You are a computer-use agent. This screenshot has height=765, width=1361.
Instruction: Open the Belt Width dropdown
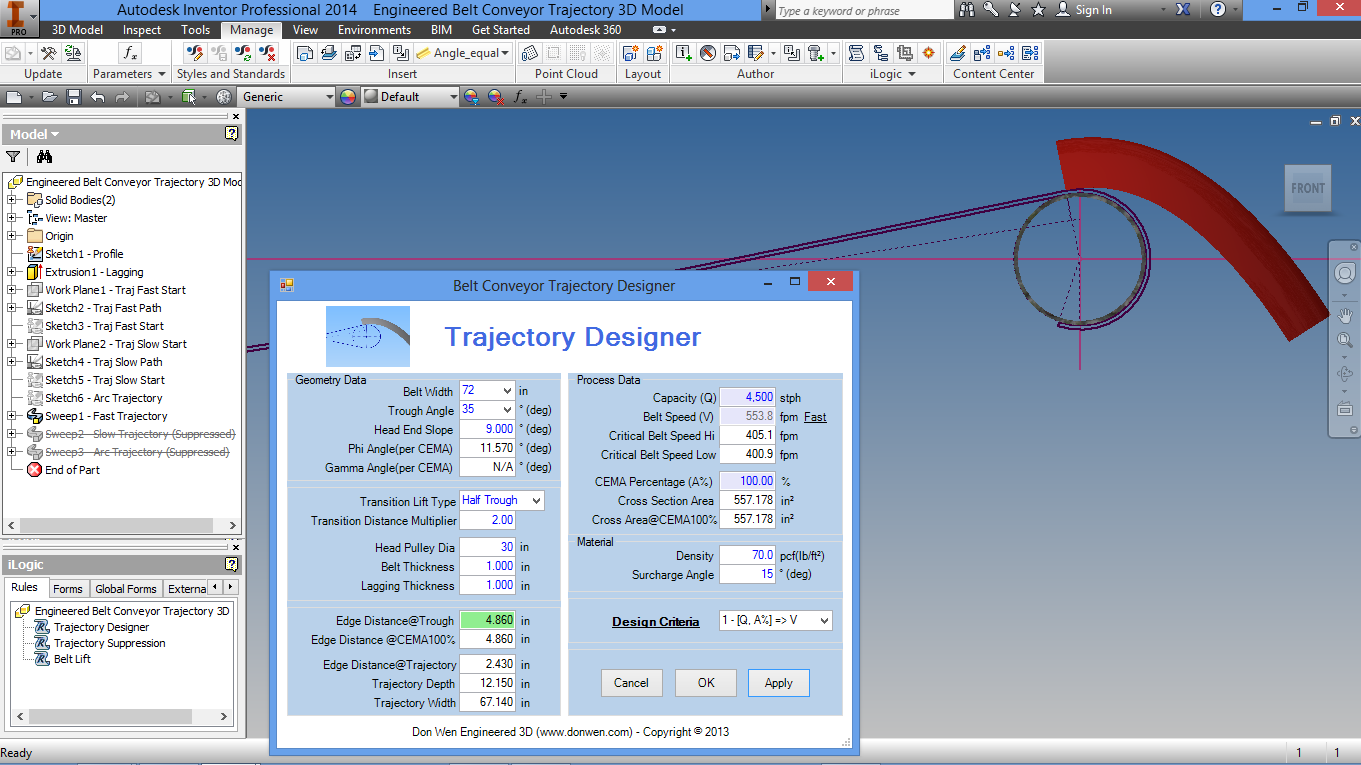coord(506,391)
